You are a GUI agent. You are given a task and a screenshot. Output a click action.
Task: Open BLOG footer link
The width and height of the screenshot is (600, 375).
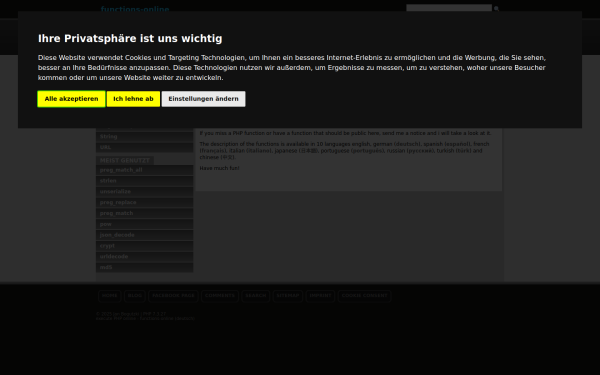coord(135,296)
